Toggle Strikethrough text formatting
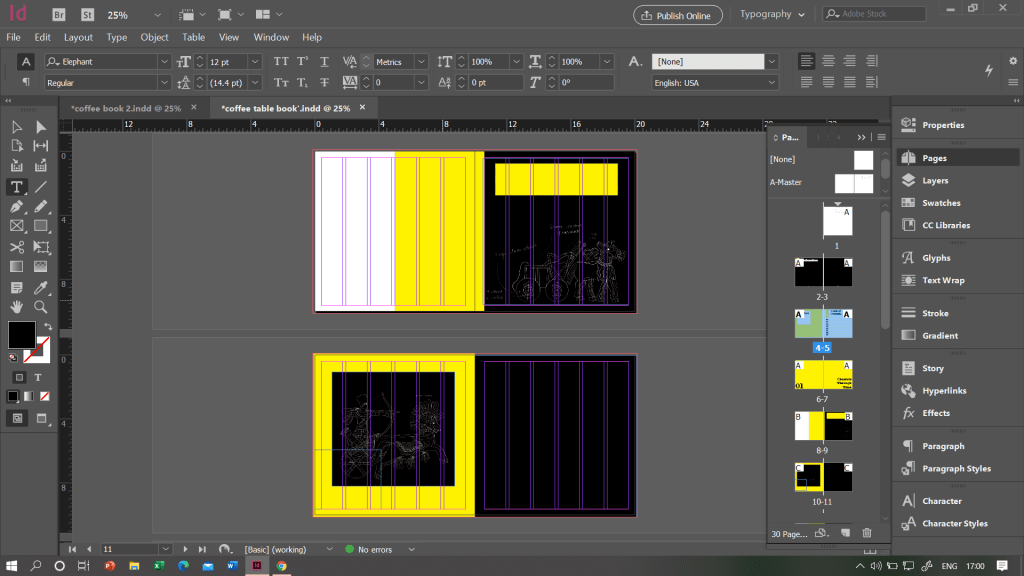The width and height of the screenshot is (1024, 576). coord(325,83)
